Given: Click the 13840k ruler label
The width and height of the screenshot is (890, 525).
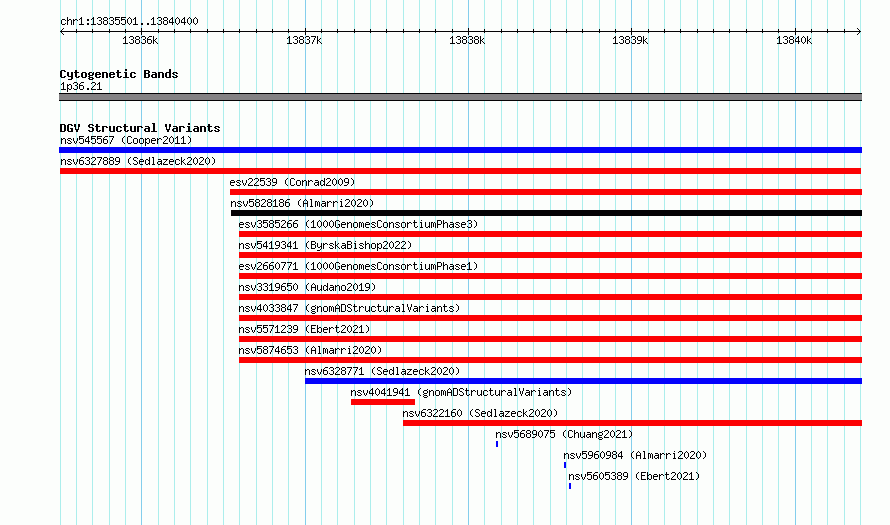Looking at the screenshot, I should click(794, 40).
